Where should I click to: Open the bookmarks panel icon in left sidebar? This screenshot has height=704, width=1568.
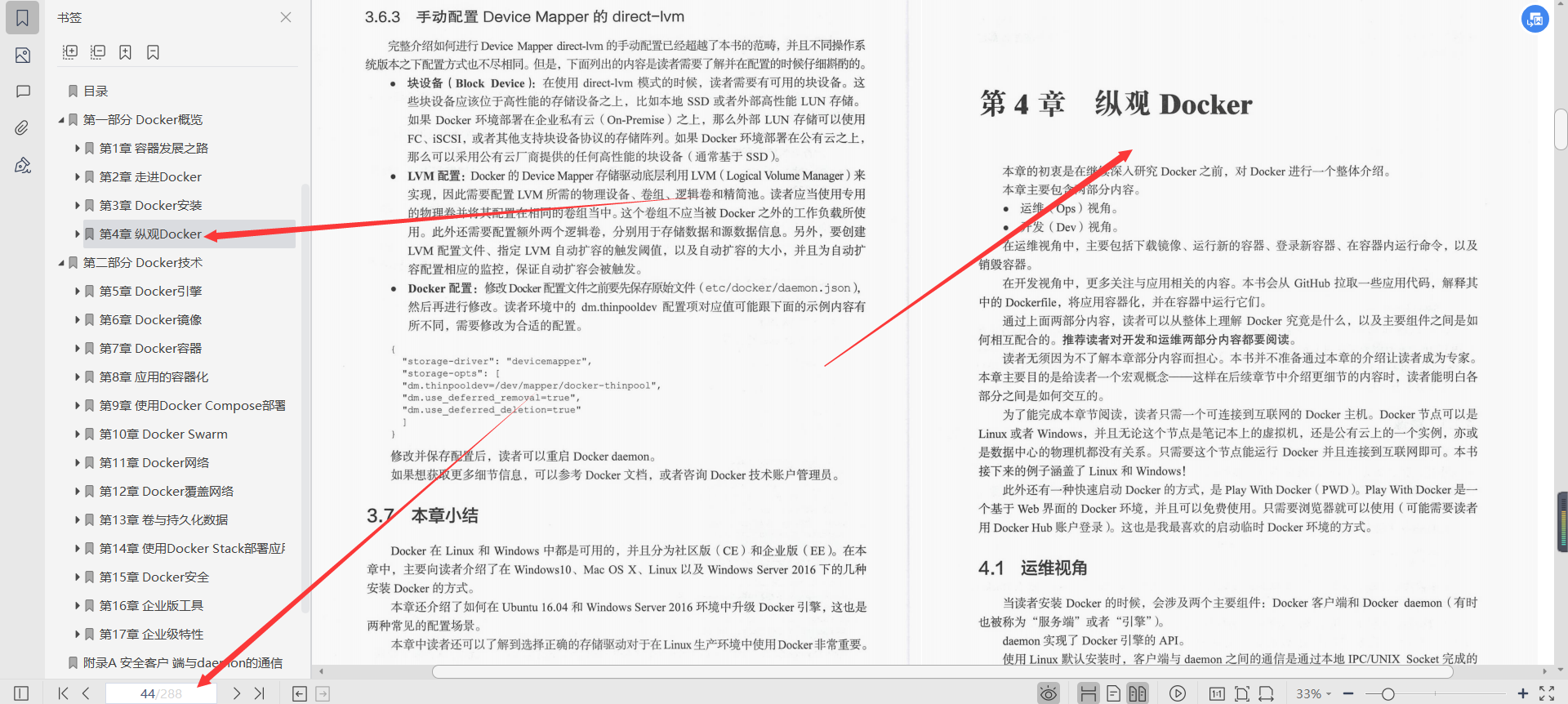[23, 17]
